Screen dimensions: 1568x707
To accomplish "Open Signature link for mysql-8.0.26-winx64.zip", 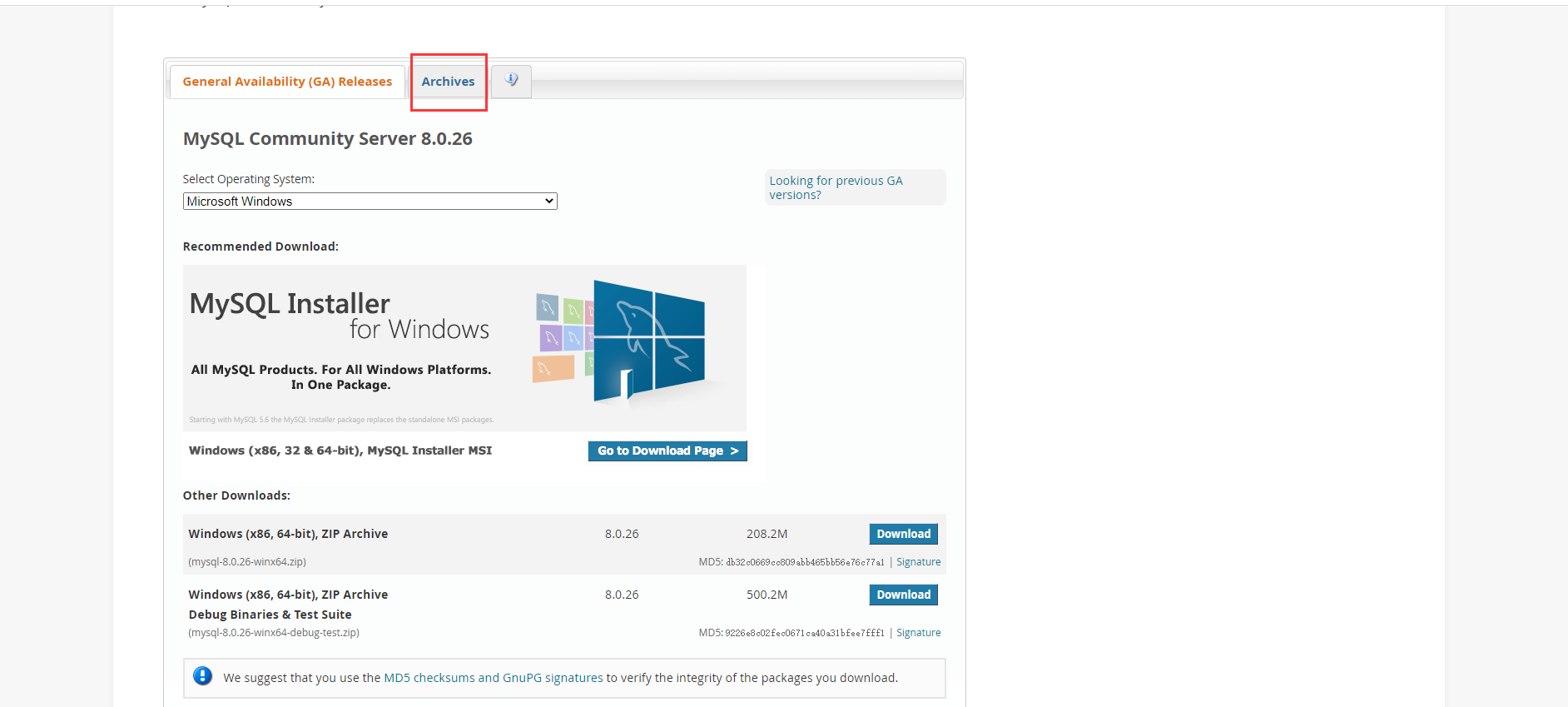I will 918,562.
